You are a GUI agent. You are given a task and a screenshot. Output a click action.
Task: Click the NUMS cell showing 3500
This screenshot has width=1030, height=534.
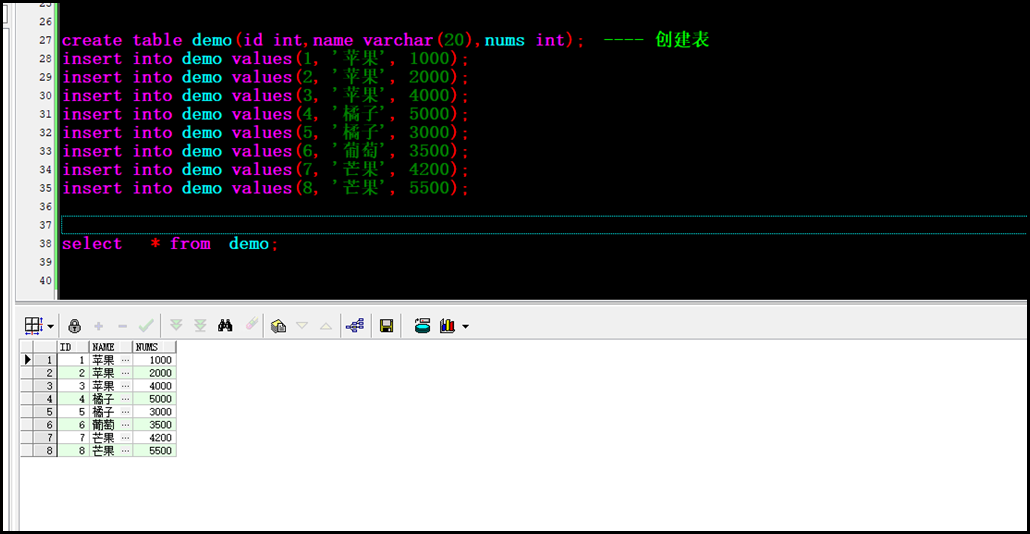click(x=154, y=425)
